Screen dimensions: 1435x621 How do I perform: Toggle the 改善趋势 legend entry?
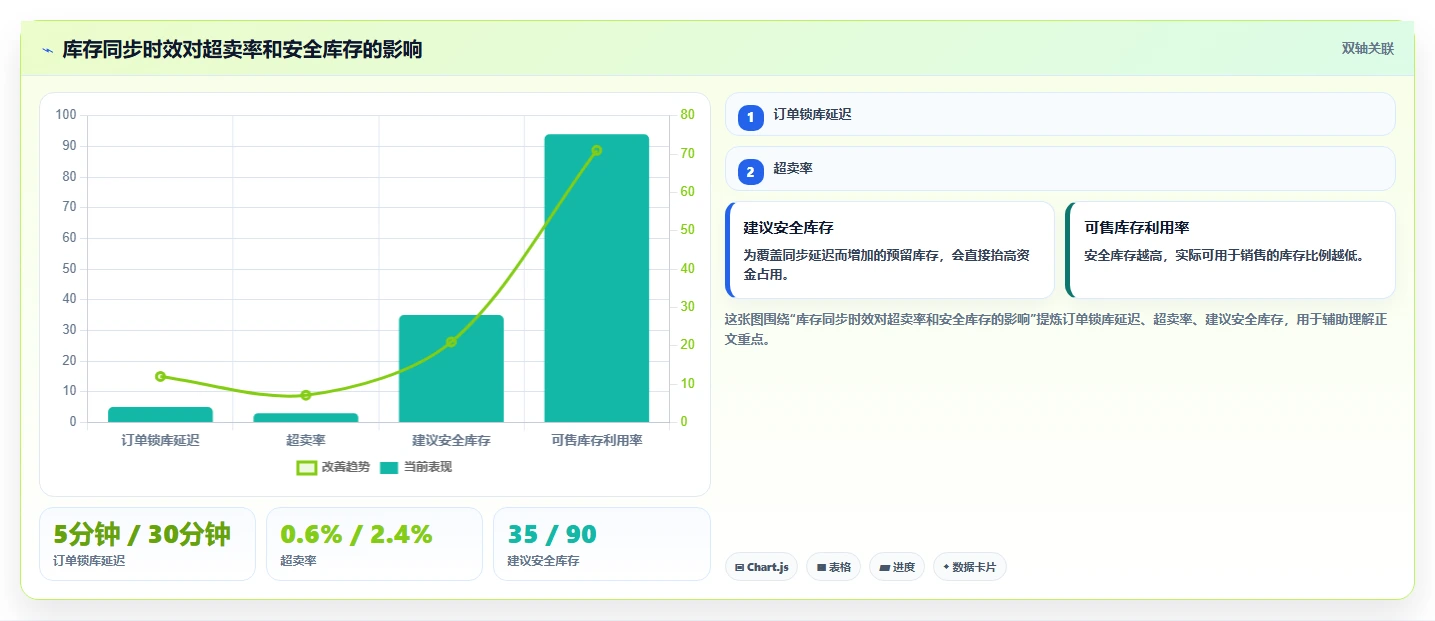click(x=333, y=467)
